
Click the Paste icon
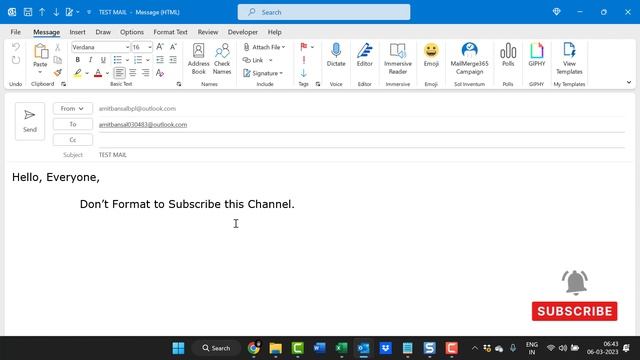tap(40, 52)
